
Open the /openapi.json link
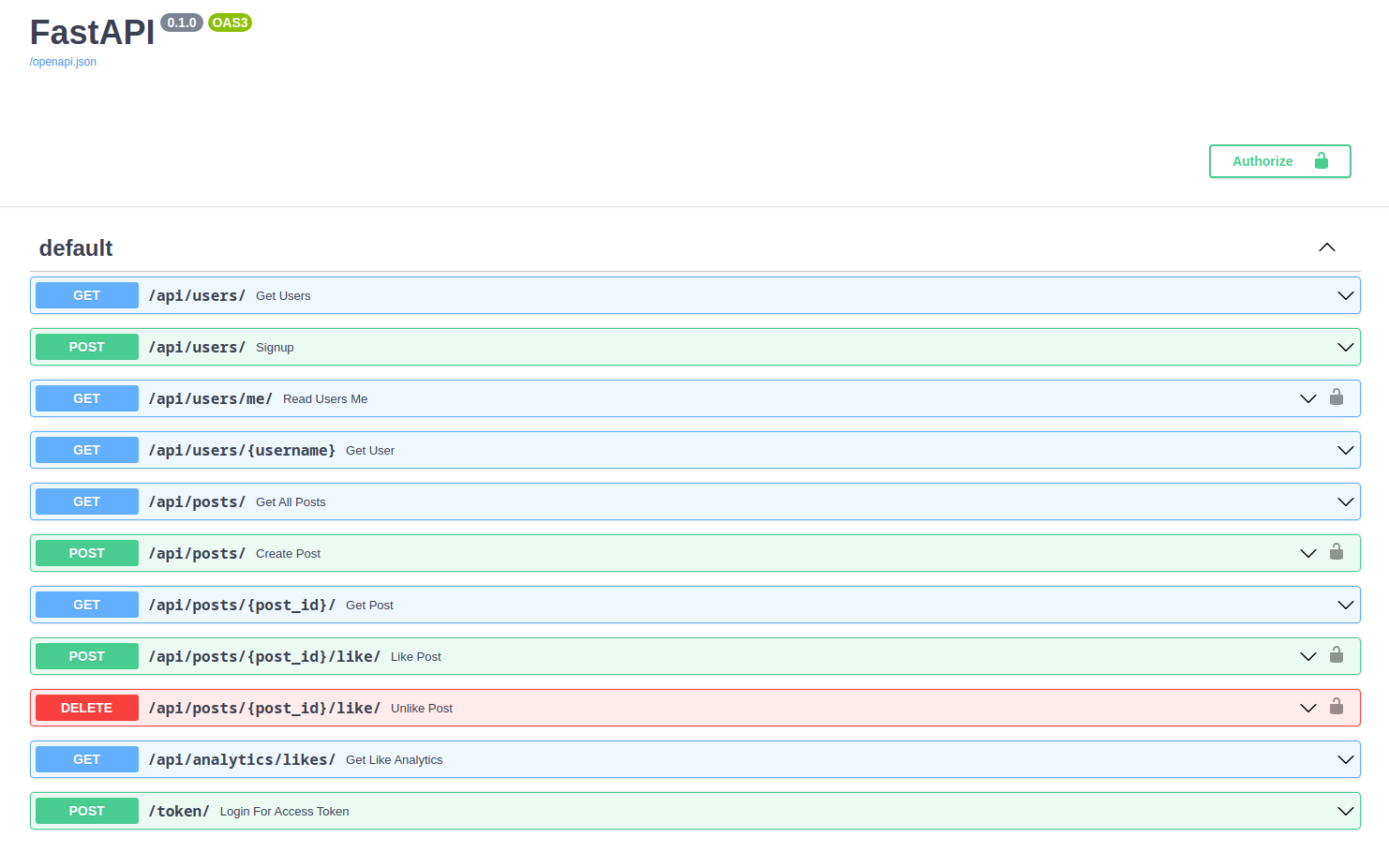click(x=63, y=62)
